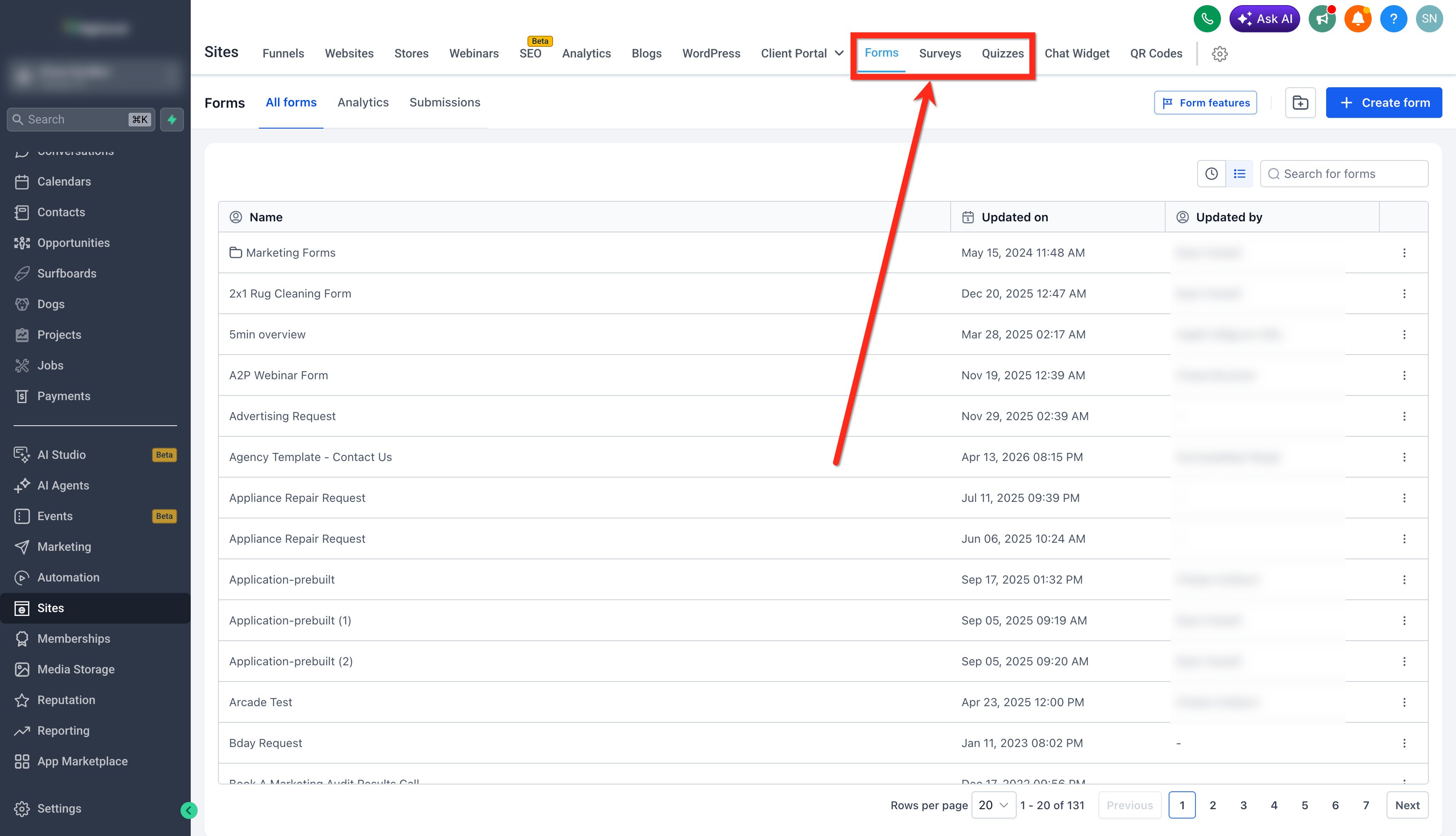1456x836 pixels.
Task: Open the announcements megaphone icon
Action: [1322, 19]
